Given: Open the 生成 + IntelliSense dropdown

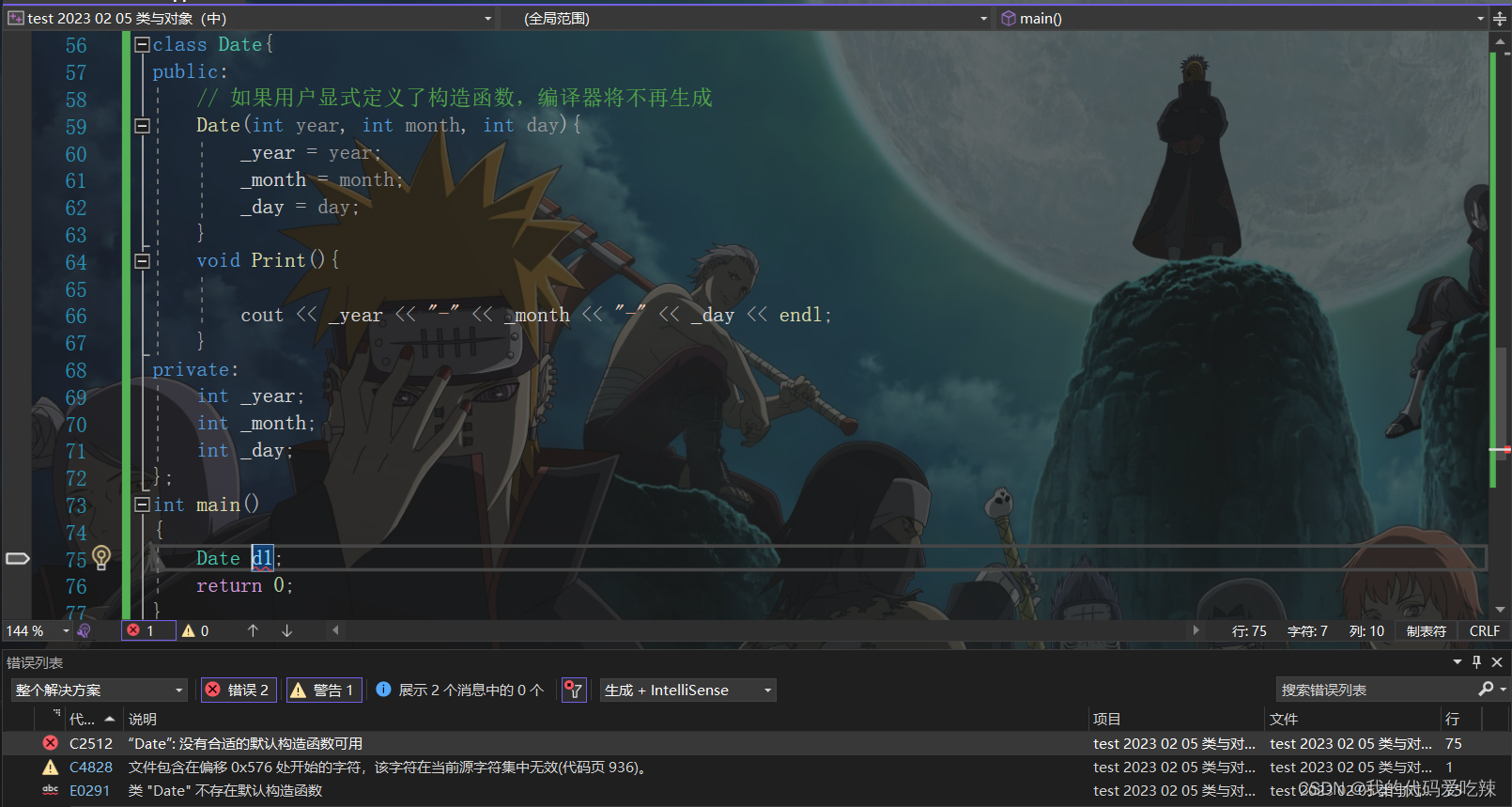Looking at the screenshot, I should tap(688, 691).
